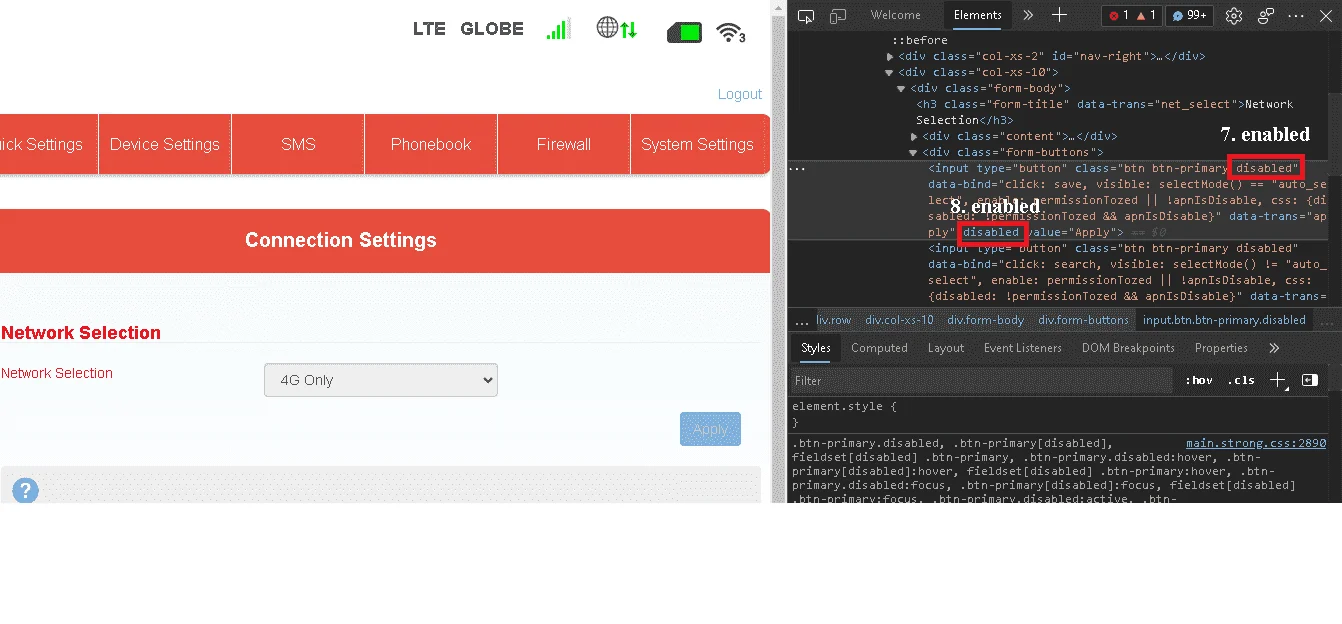Open the errors and warnings counter

point(1132,15)
